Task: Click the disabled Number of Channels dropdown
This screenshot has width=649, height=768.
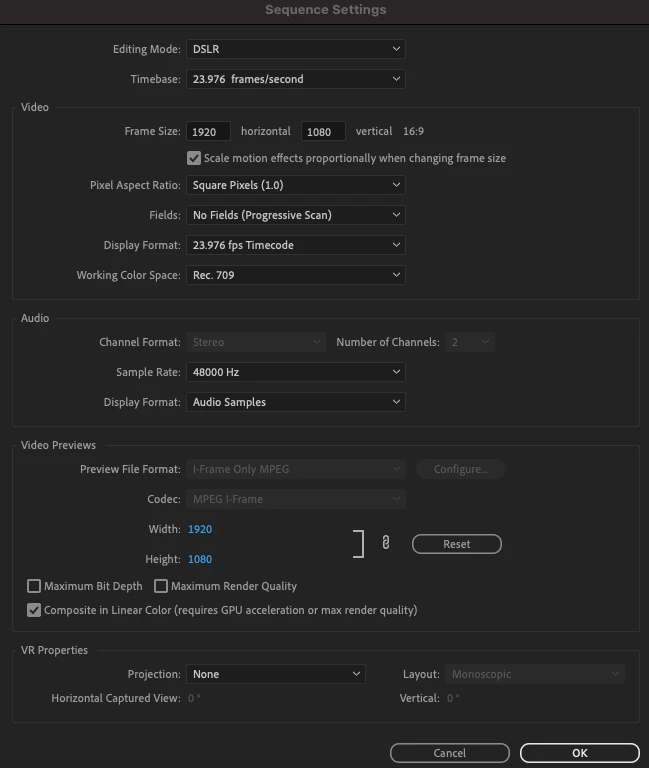Action: (x=470, y=342)
